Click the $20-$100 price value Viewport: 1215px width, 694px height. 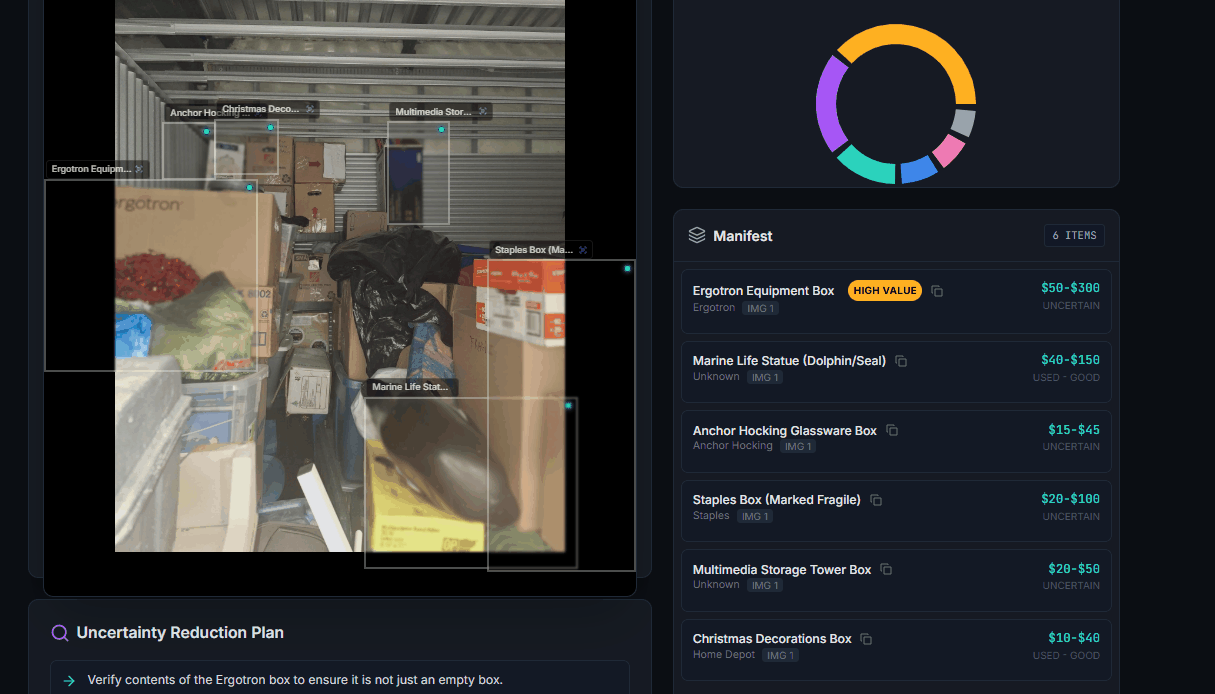[1070, 499]
